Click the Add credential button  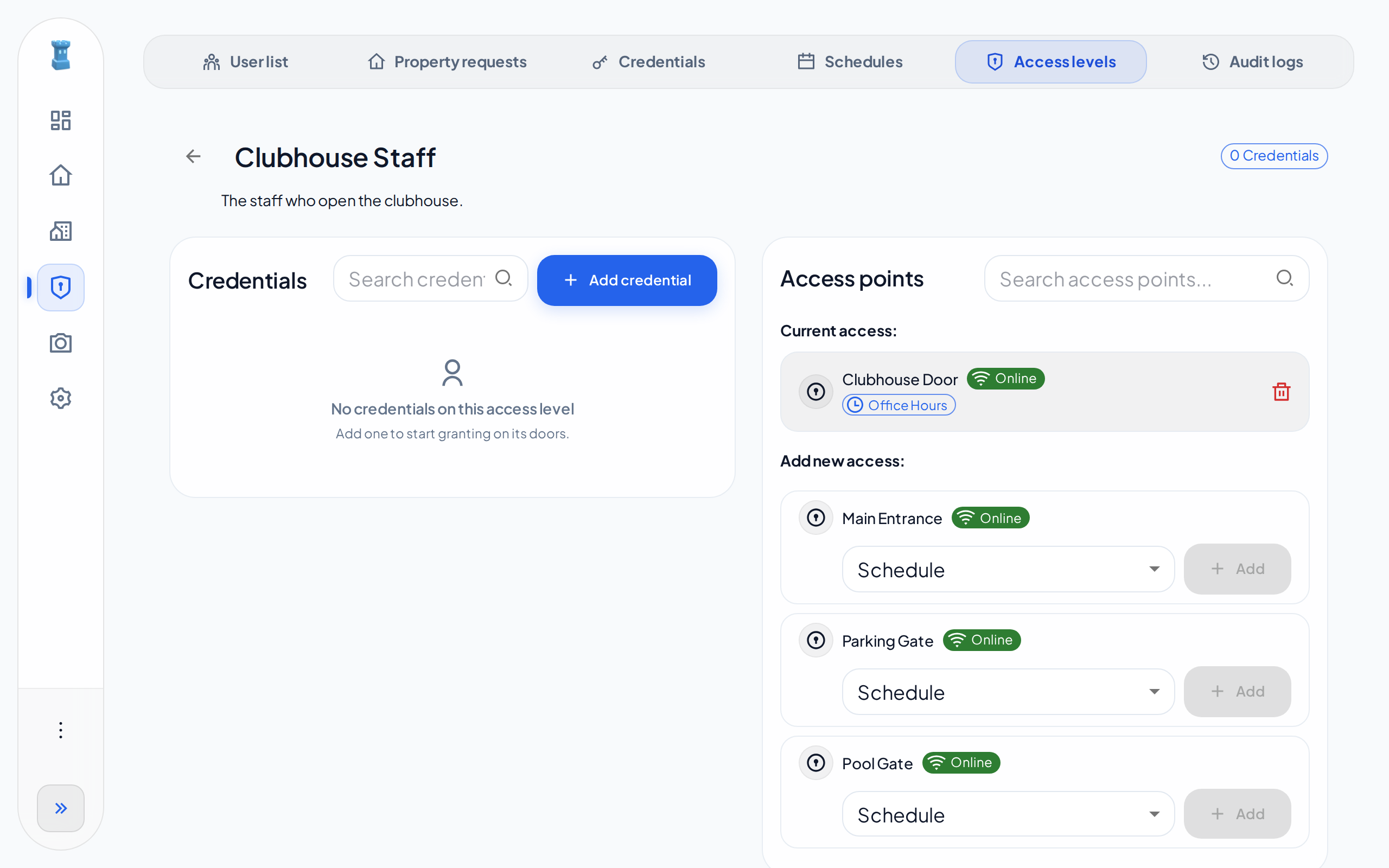tap(627, 280)
